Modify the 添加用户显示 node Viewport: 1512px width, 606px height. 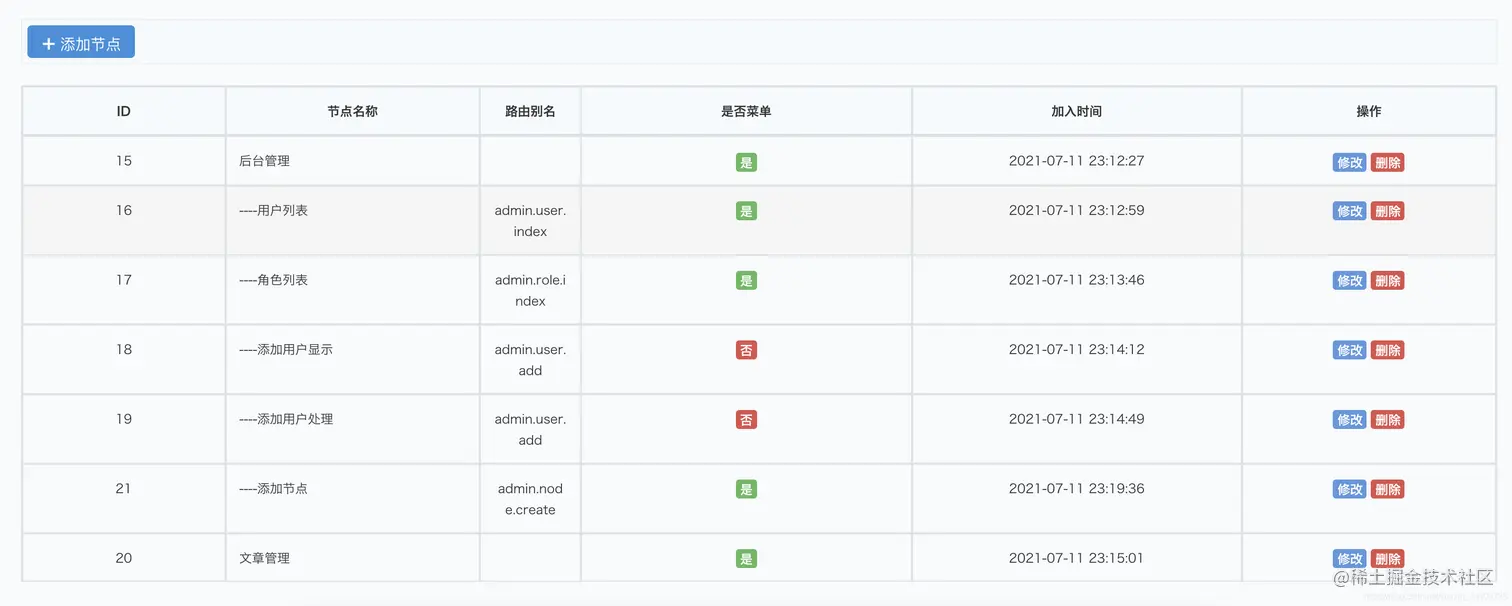point(1349,350)
